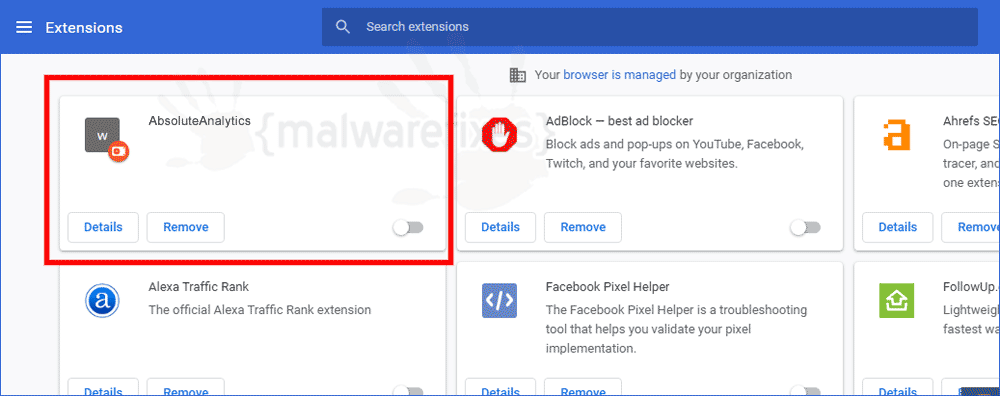Open the 'browser is managed' link
Screen dimensions: 1000x396
(619, 75)
